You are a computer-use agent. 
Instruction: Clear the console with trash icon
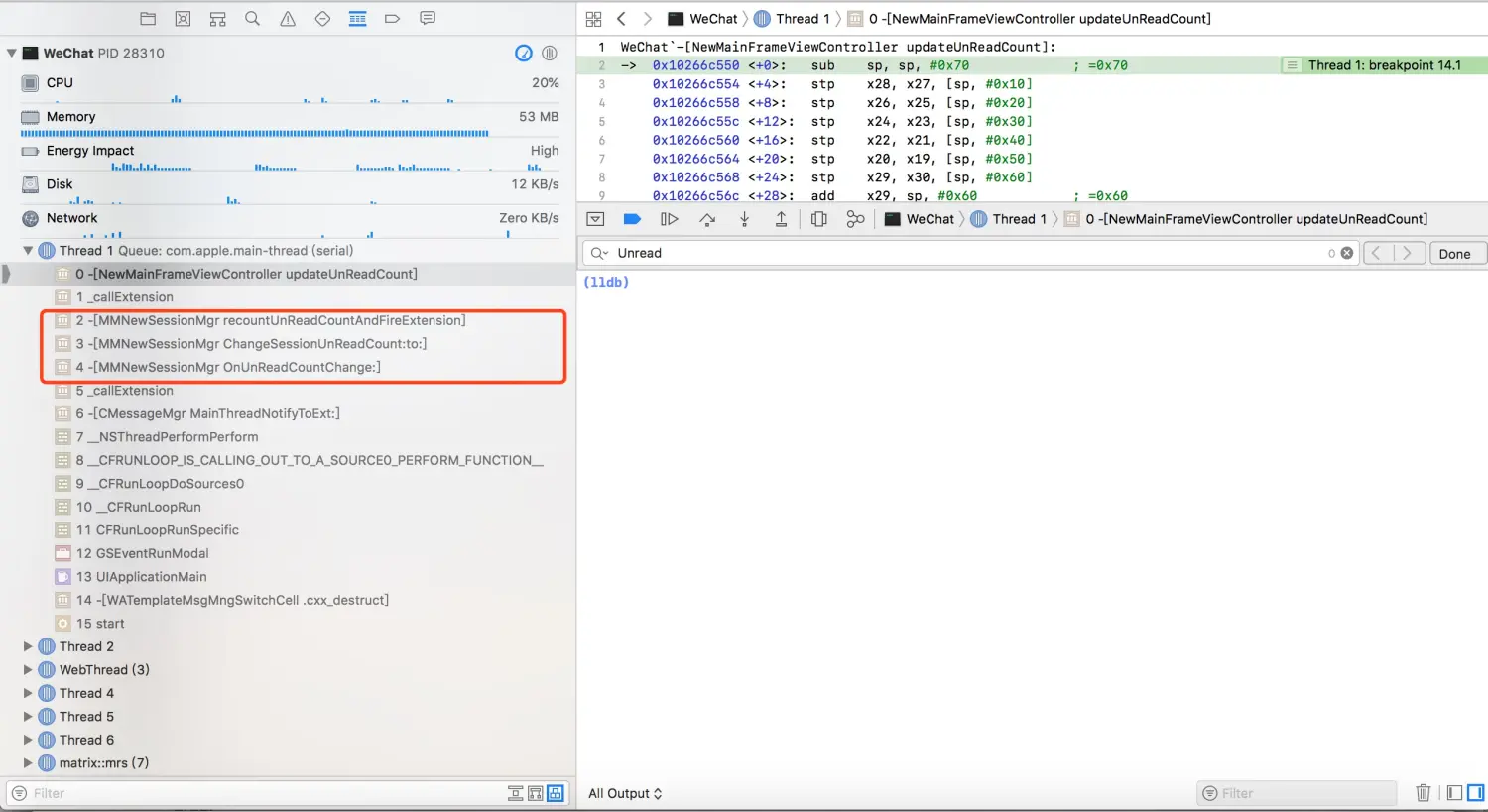(x=1423, y=792)
